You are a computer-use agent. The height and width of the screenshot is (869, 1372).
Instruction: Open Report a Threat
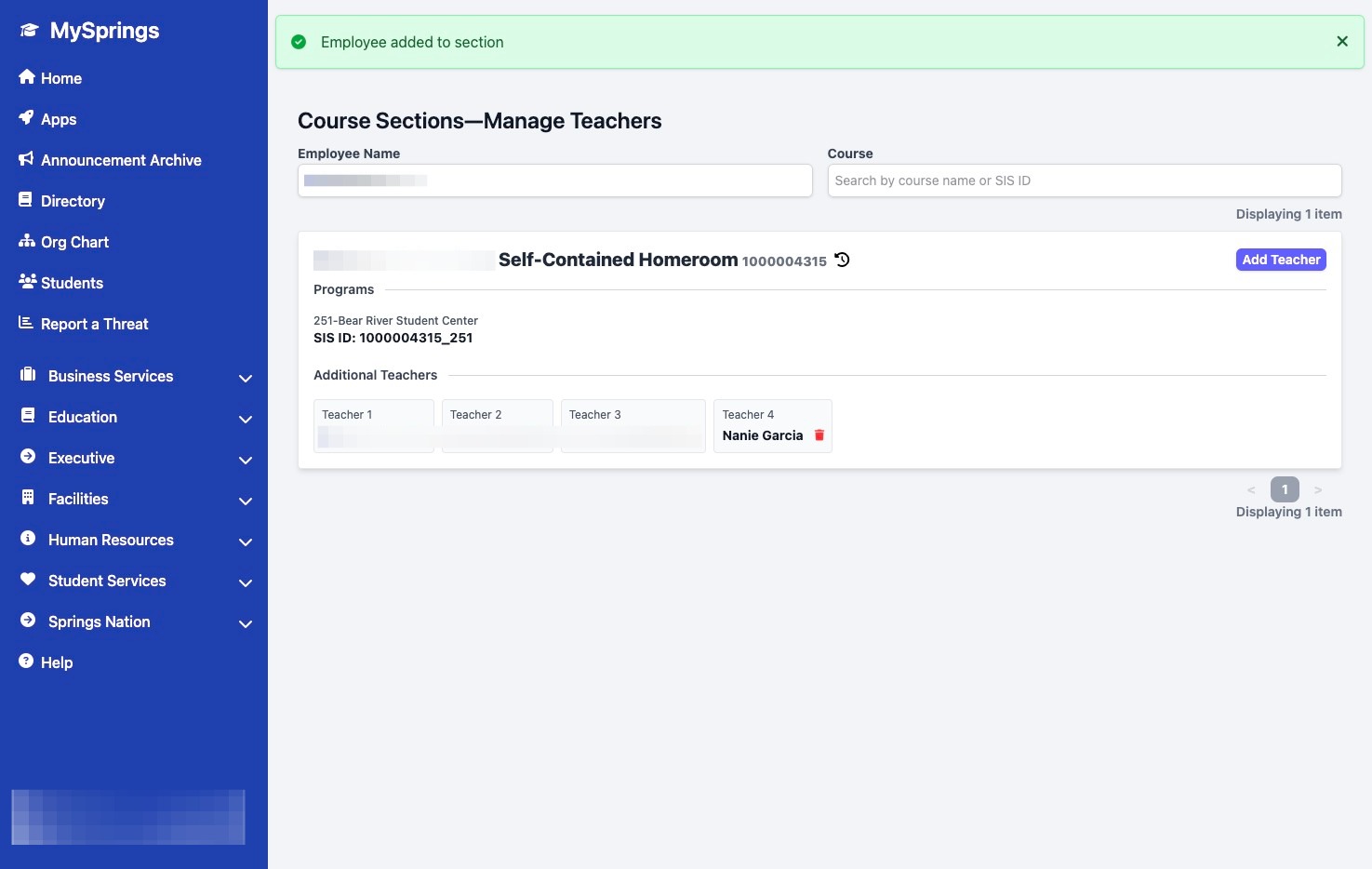click(94, 324)
